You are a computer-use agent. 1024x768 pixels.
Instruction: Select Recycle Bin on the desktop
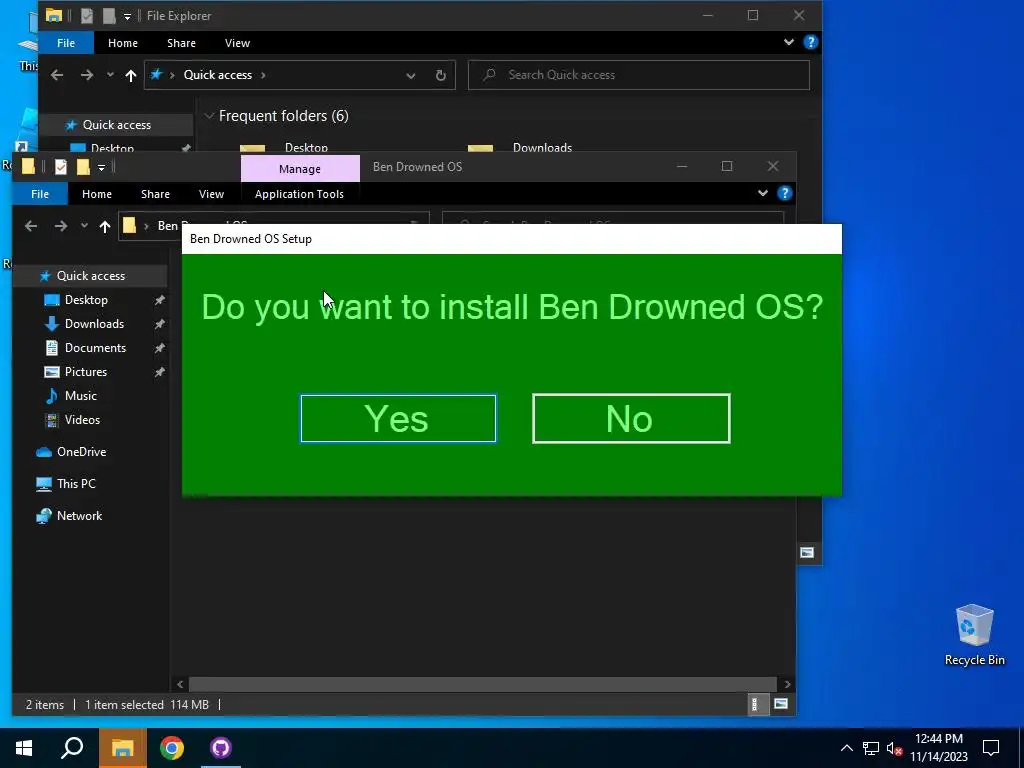(974, 635)
